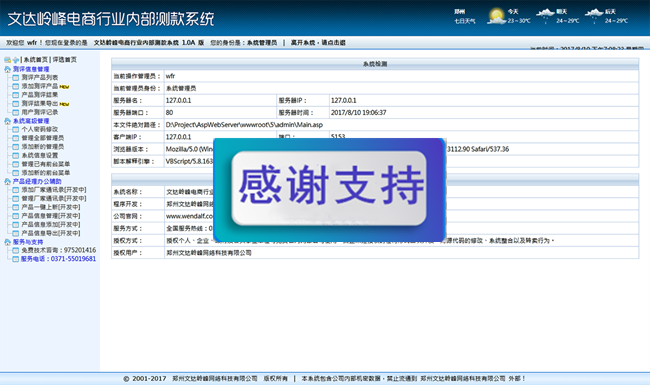Screen dimensions: 650x385
Task: Click the file path ending in Main.asp
Action: click(244, 125)
